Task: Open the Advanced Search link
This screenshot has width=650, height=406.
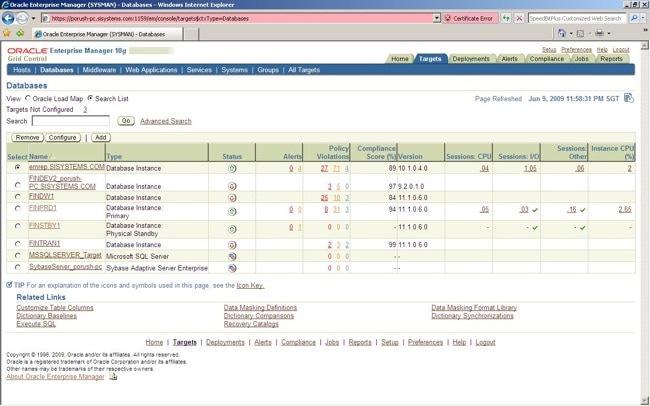Action: (x=165, y=121)
